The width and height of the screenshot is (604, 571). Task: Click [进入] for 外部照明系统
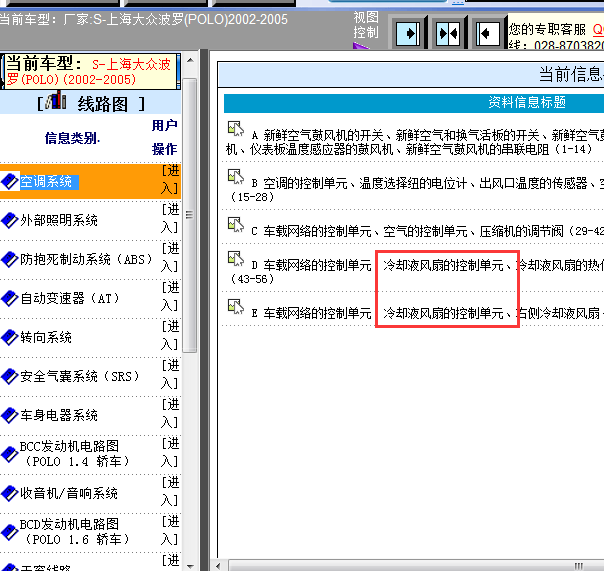tap(170, 218)
